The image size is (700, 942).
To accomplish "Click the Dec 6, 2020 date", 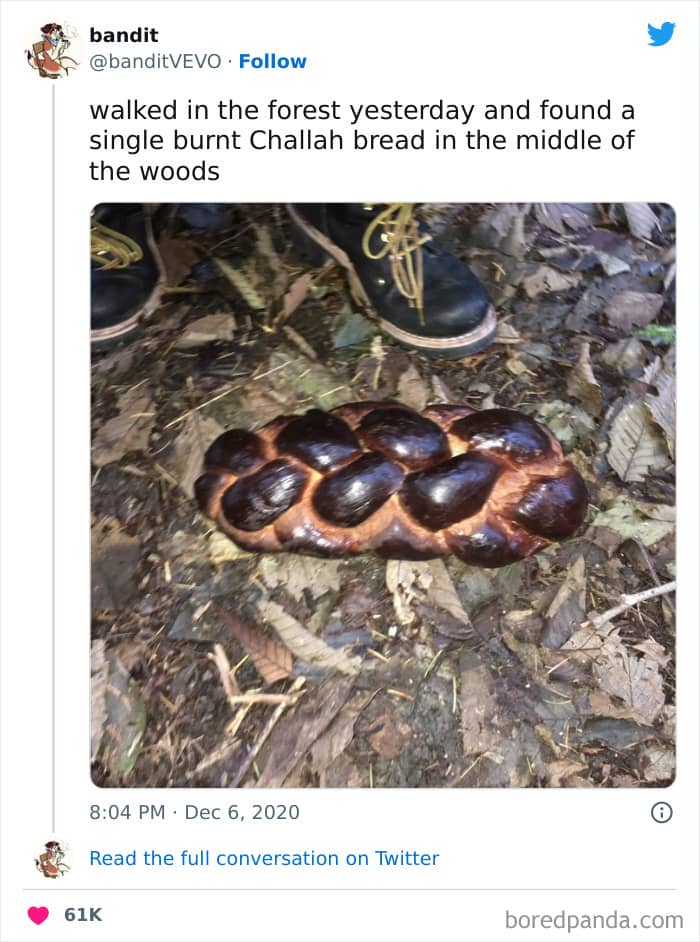I will [242, 812].
